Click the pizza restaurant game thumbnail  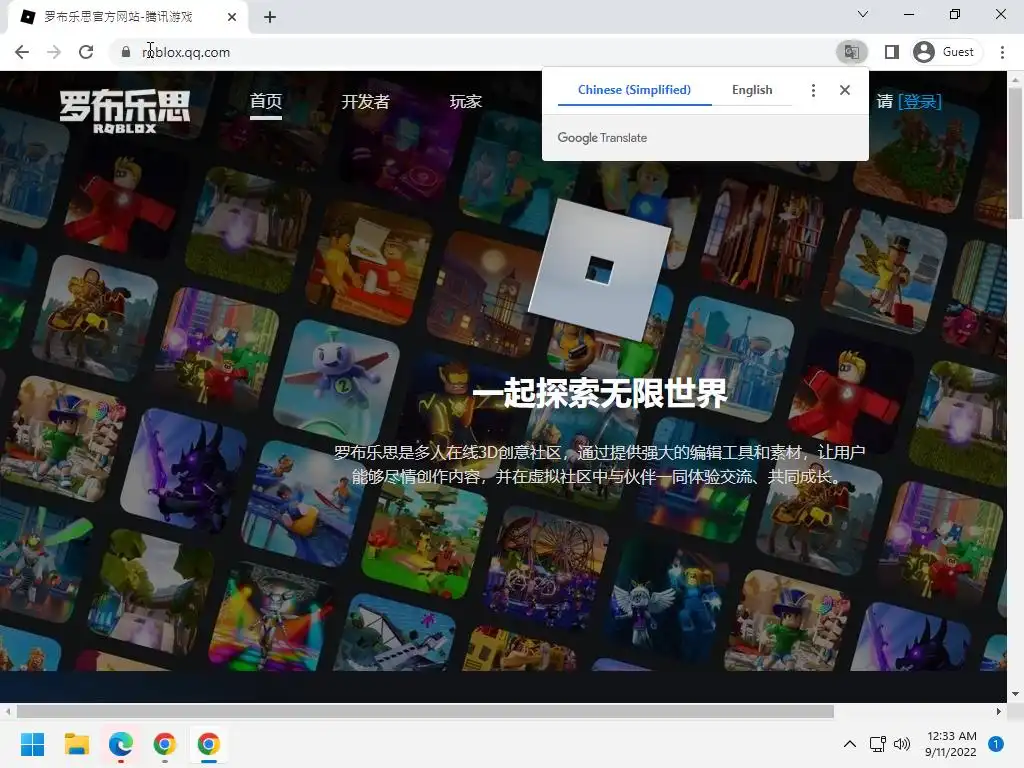371,263
